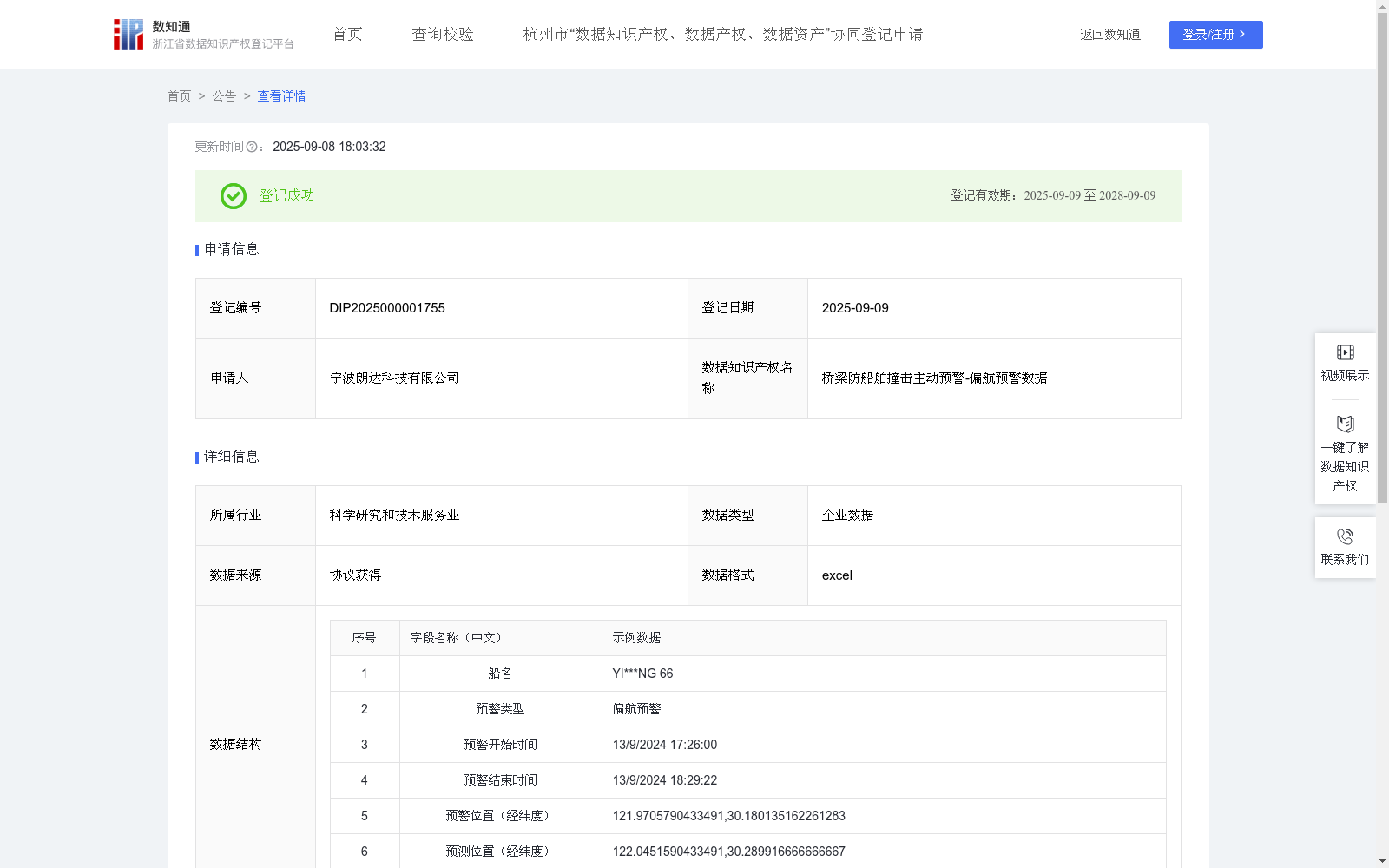Click the scrollbar up arrow
The height and width of the screenshot is (868, 1389).
click(1383, 6)
